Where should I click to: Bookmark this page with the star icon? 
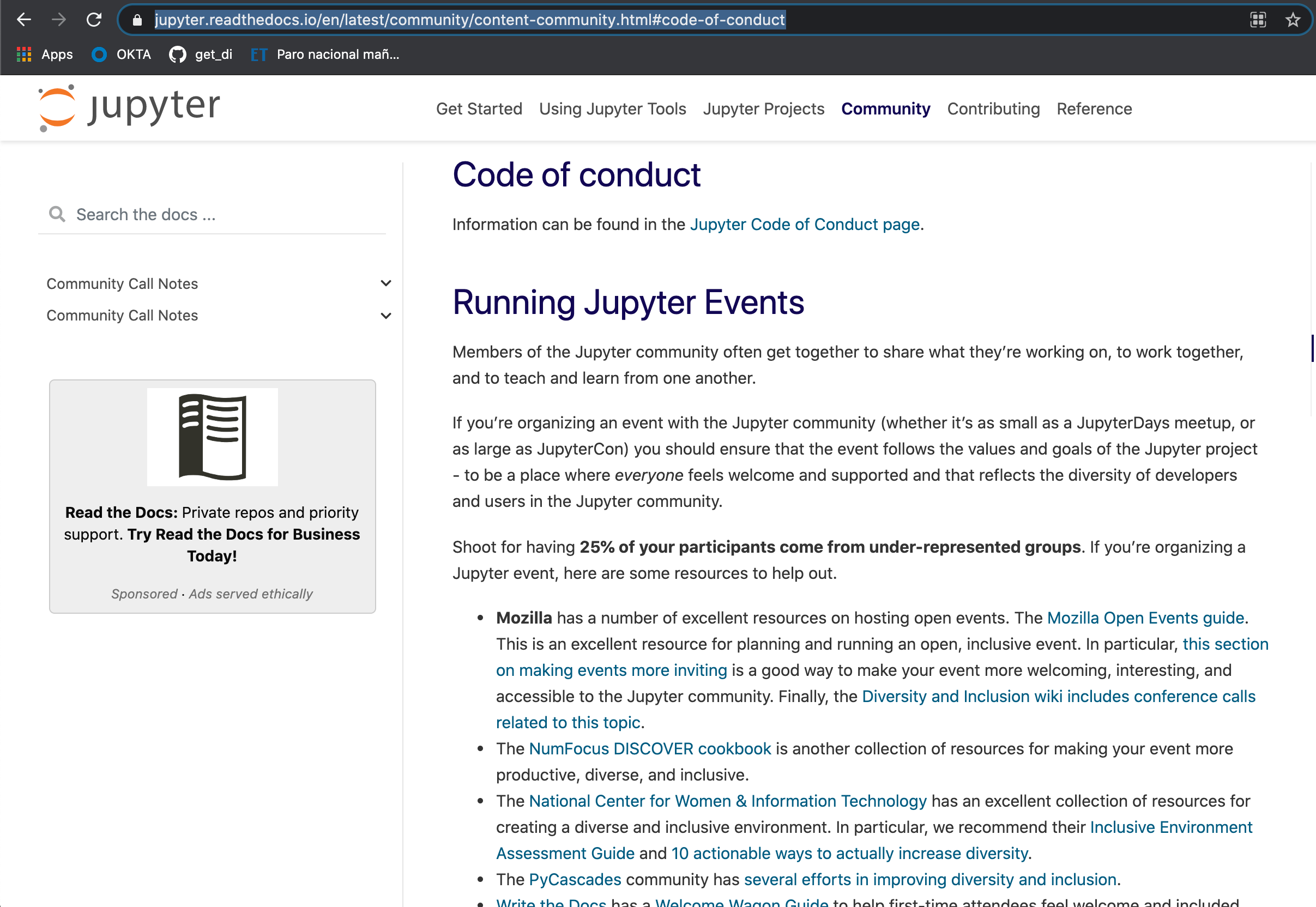1293,20
